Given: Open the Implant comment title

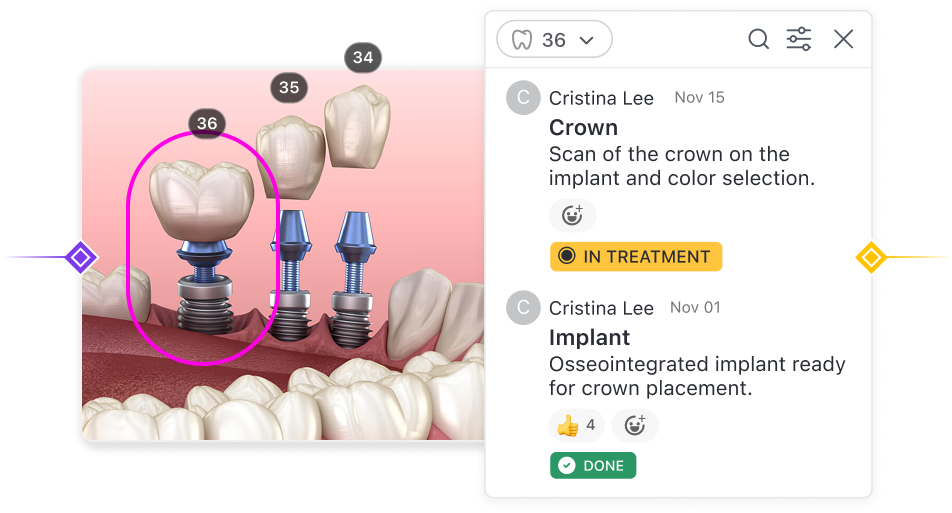Looking at the screenshot, I should (x=590, y=338).
